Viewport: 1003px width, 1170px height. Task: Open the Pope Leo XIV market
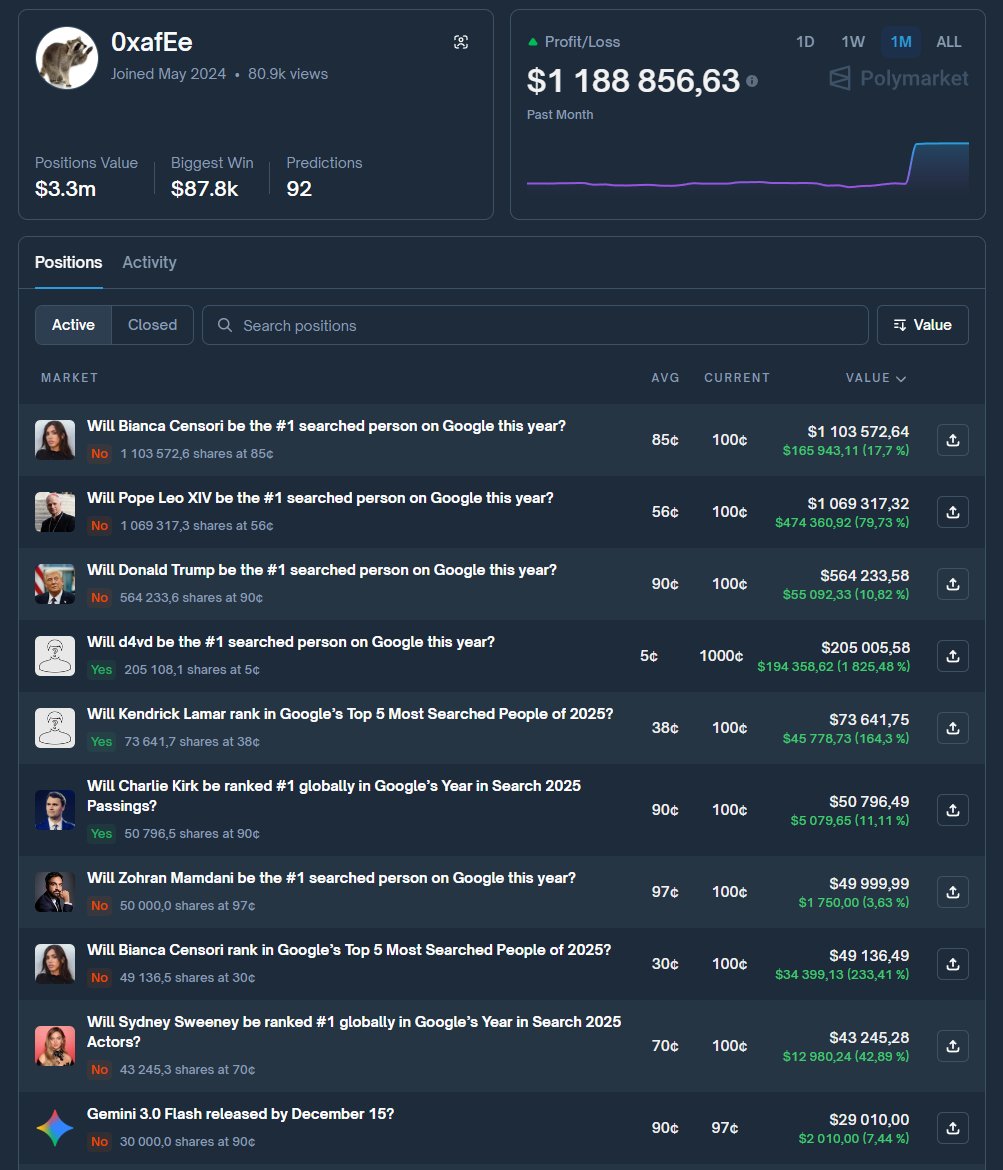[x=320, y=498]
